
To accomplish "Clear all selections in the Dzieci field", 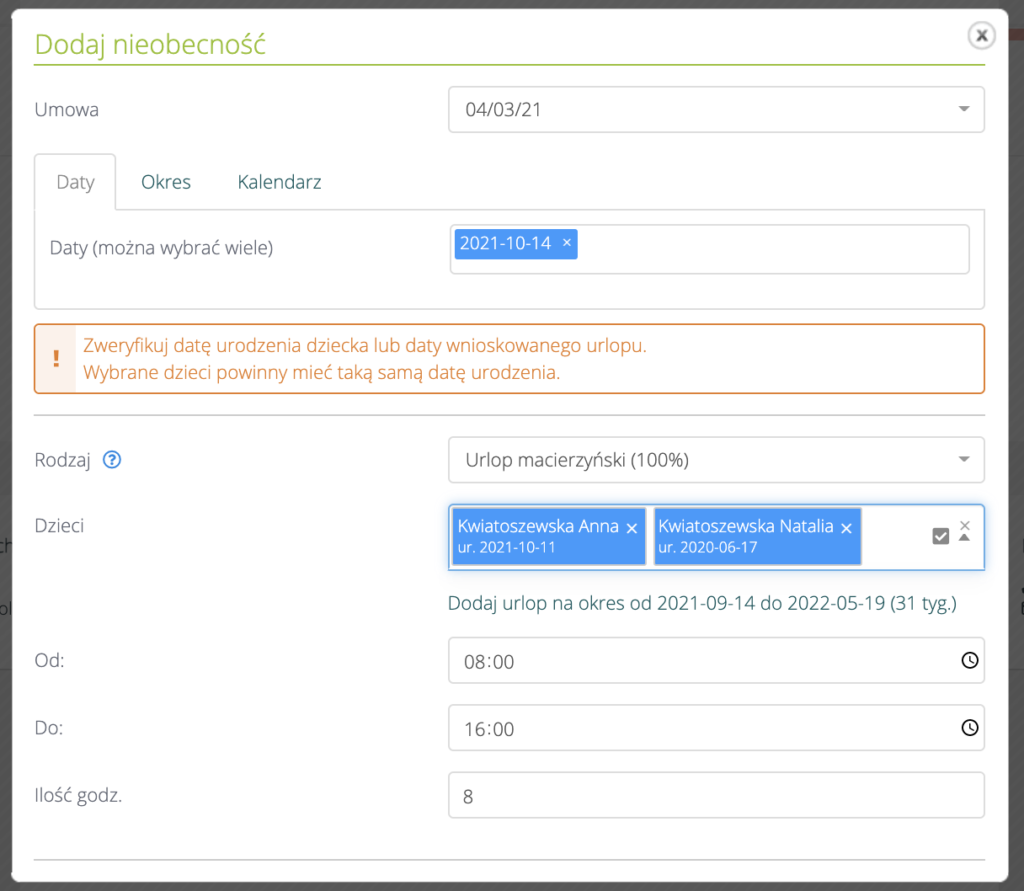I will pos(965,525).
